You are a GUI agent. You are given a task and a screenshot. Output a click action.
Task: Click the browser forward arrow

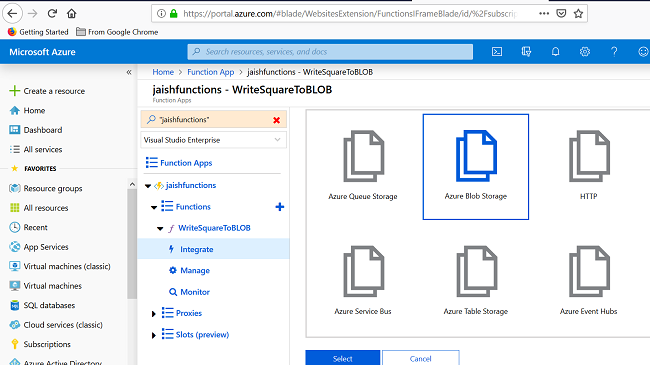click(x=33, y=14)
